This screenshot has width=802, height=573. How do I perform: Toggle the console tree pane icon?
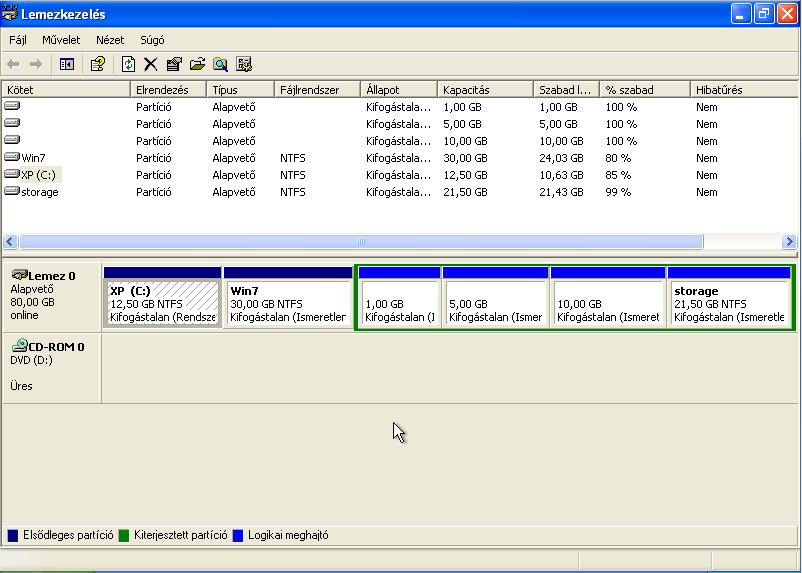(x=66, y=64)
